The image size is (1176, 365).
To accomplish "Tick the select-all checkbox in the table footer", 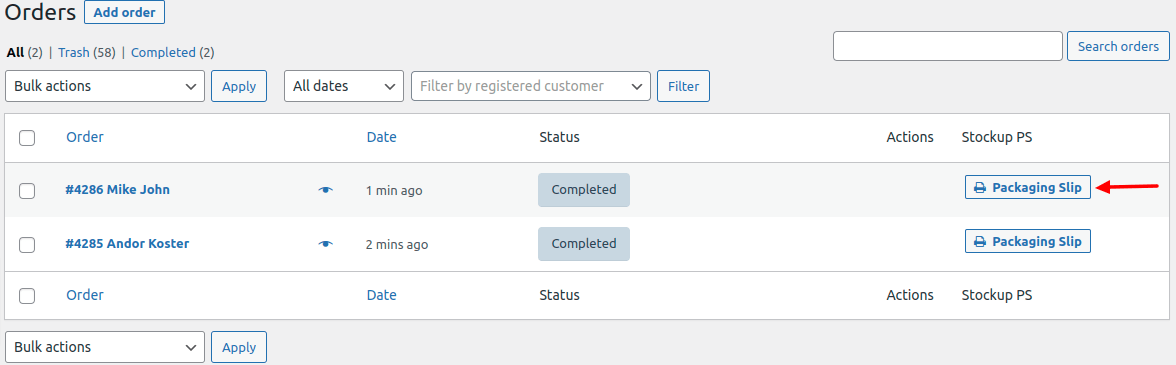I will point(27,296).
